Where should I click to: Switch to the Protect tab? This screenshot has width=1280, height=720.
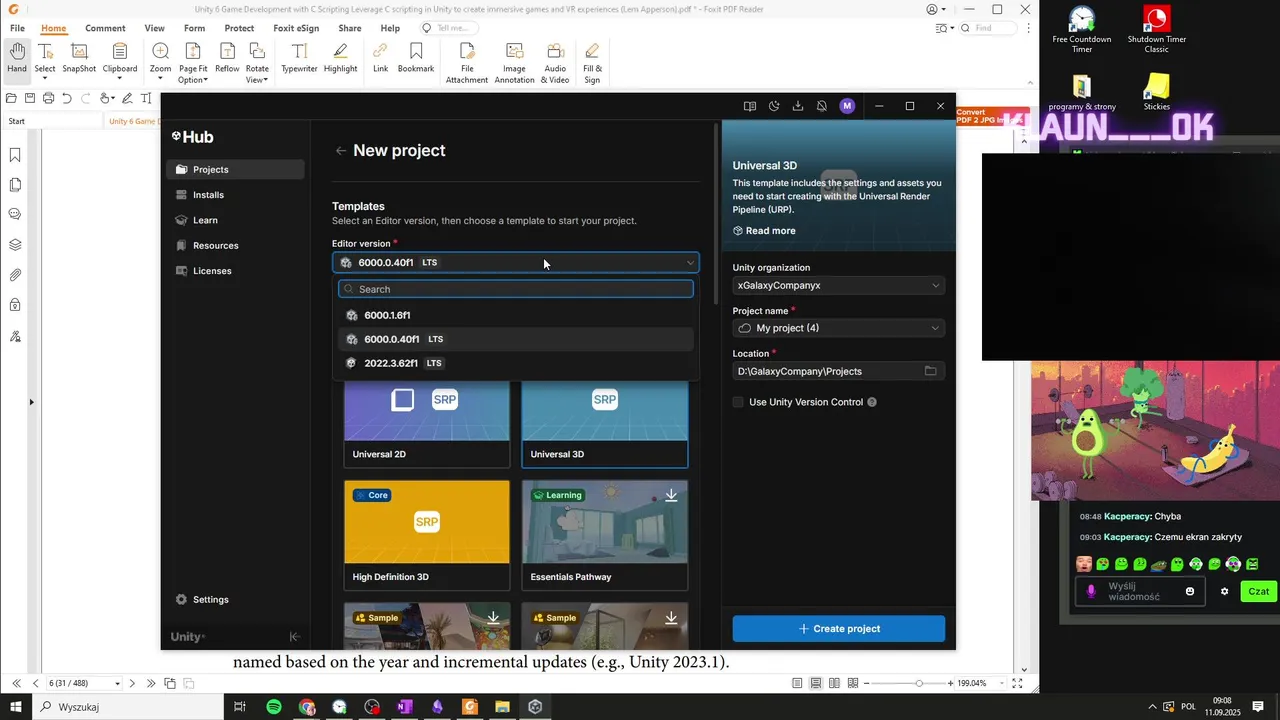point(239,28)
